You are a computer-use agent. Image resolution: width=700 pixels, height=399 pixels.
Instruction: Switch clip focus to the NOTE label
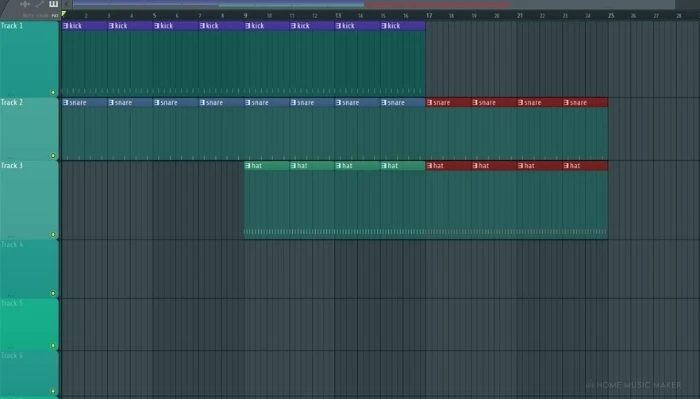[28, 16]
